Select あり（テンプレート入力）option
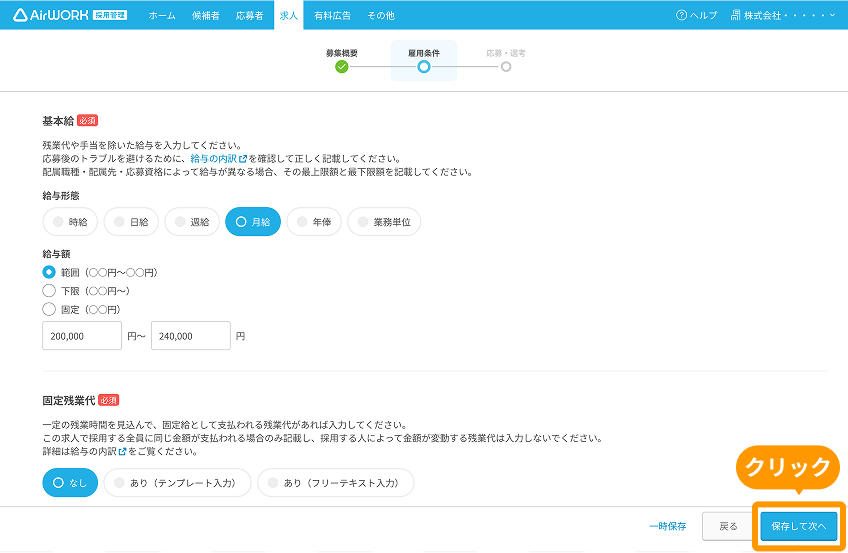The height and width of the screenshot is (553, 848). point(177,482)
